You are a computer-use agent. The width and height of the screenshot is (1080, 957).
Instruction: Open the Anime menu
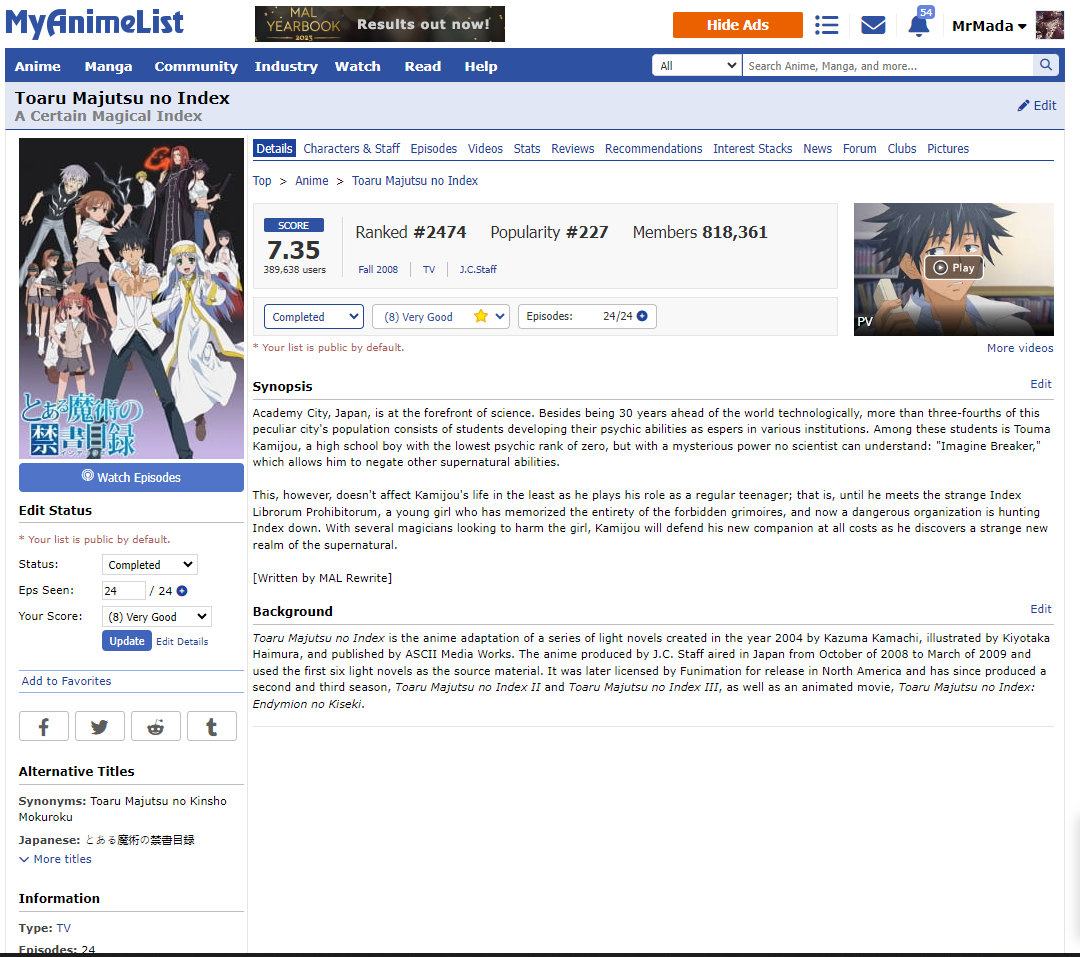pos(38,66)
